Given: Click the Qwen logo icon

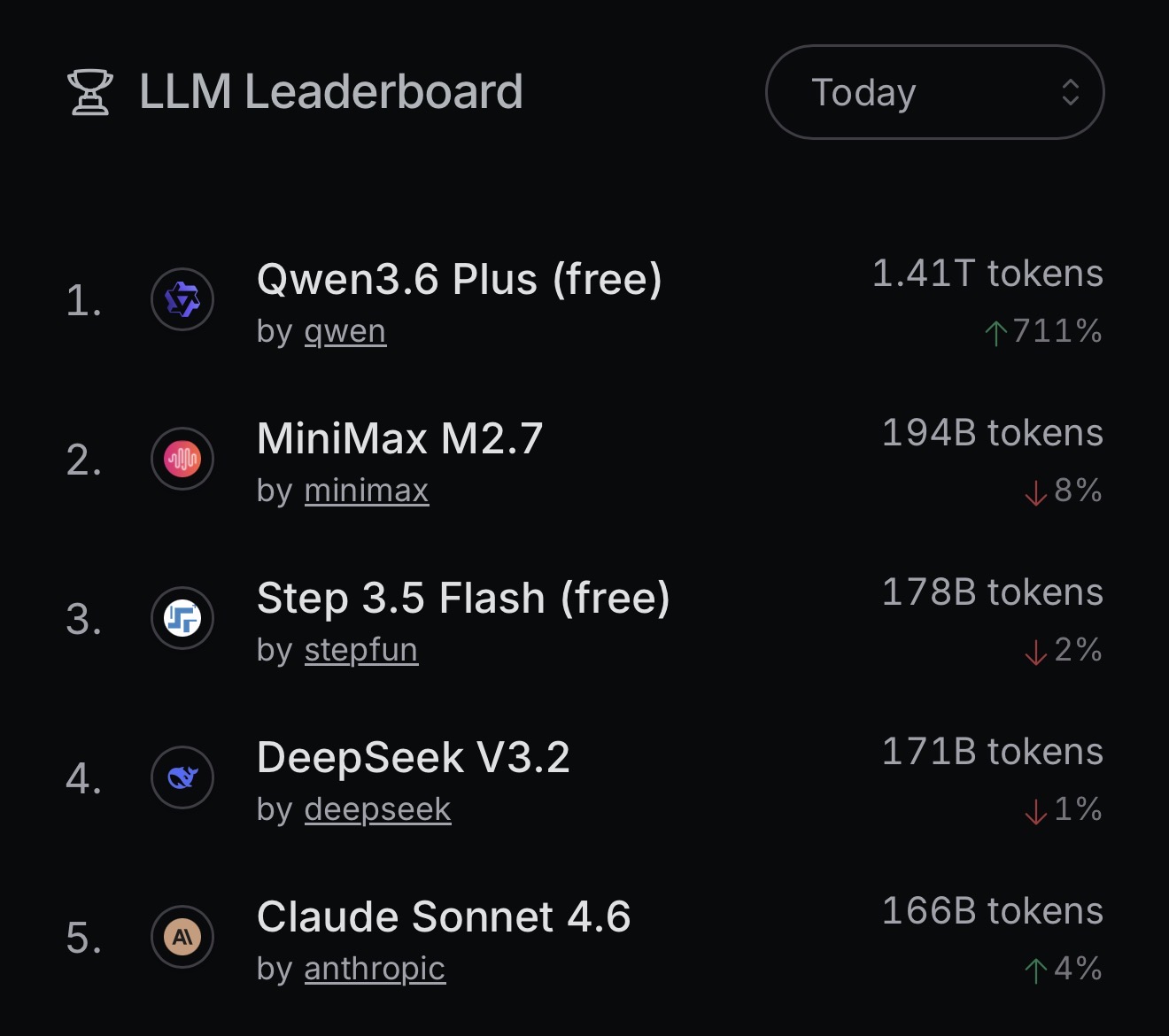Looking at the screenshot, I should coord(182,300).
